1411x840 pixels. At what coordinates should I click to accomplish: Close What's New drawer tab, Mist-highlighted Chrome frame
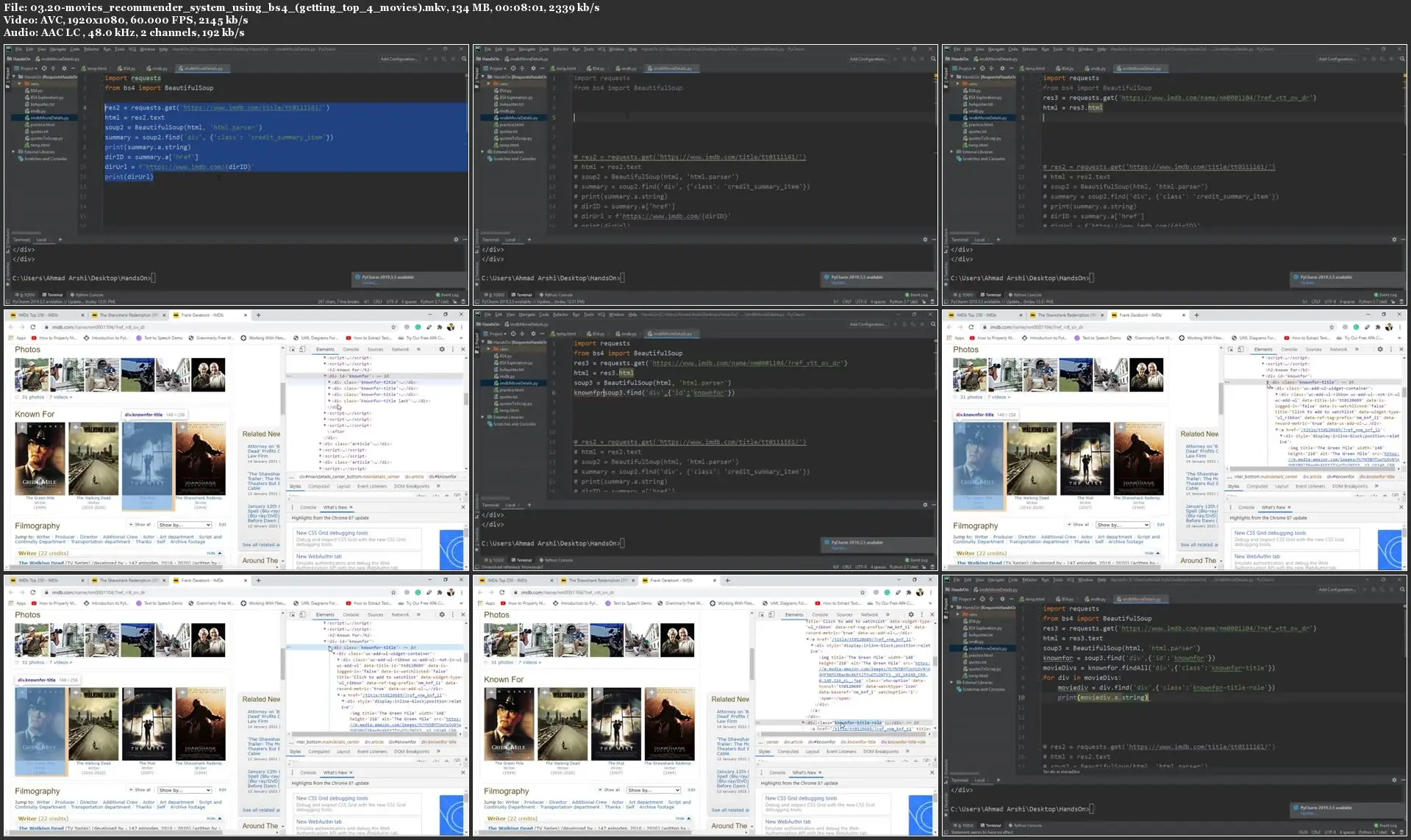tap(351, 507)
